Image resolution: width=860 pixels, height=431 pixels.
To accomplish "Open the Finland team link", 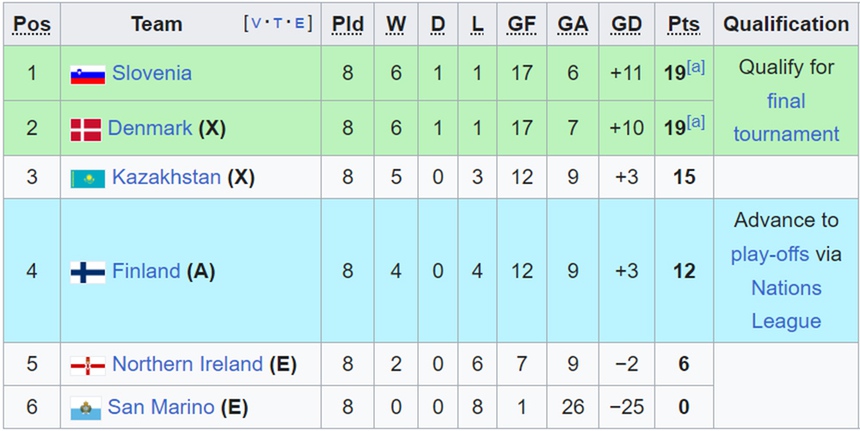I will pyautogui.click(x=146, y=271).
